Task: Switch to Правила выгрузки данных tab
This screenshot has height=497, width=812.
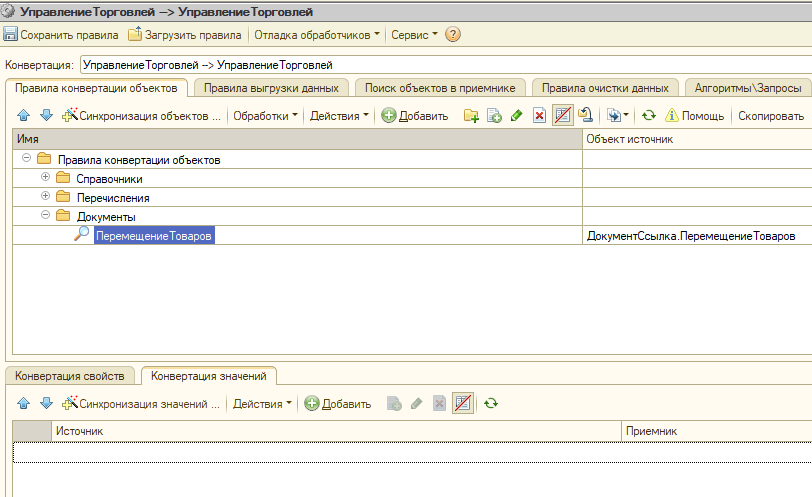Action: 271,88
